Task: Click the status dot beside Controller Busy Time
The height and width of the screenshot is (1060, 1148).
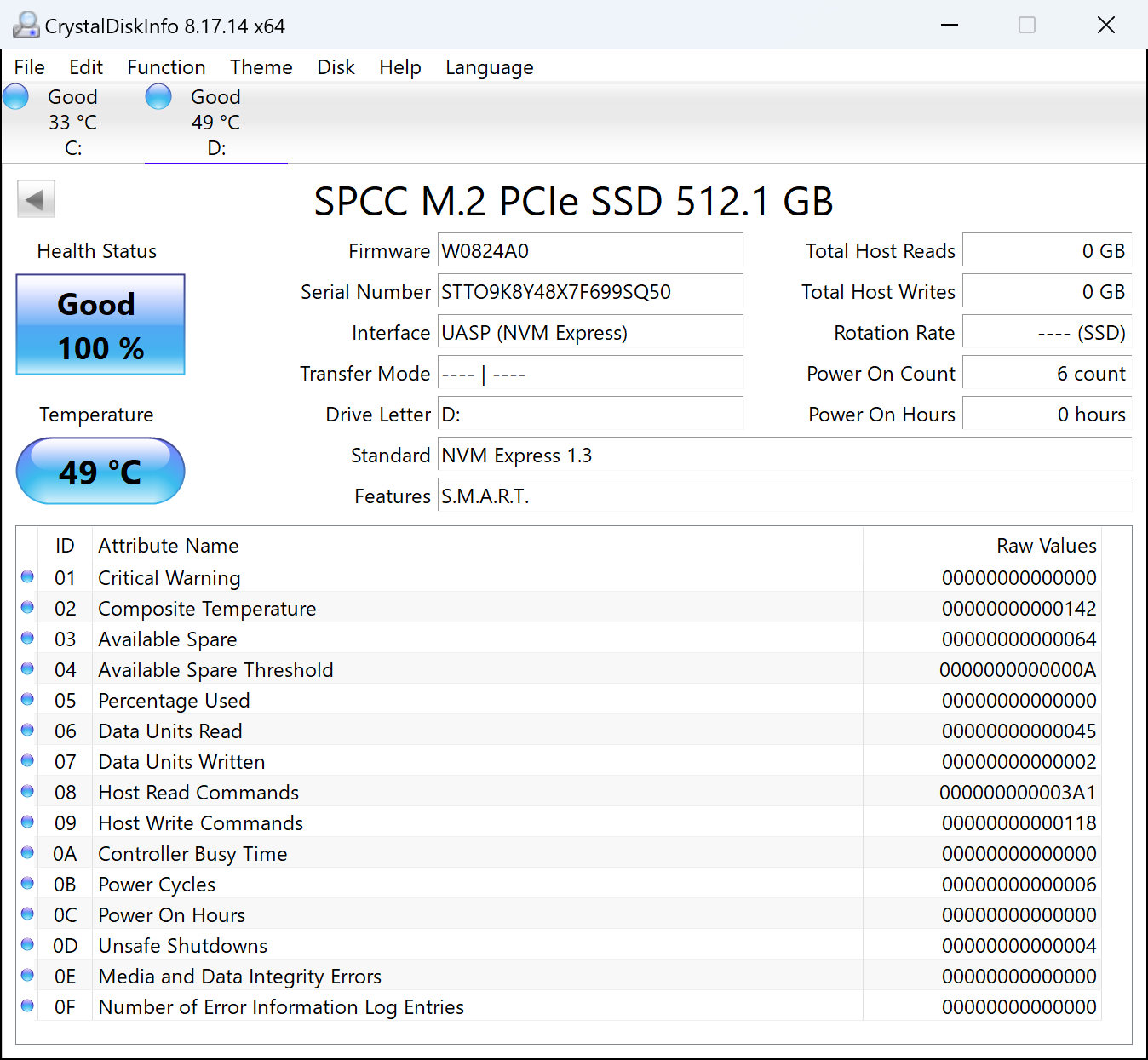Action: (x=27, y=853)
